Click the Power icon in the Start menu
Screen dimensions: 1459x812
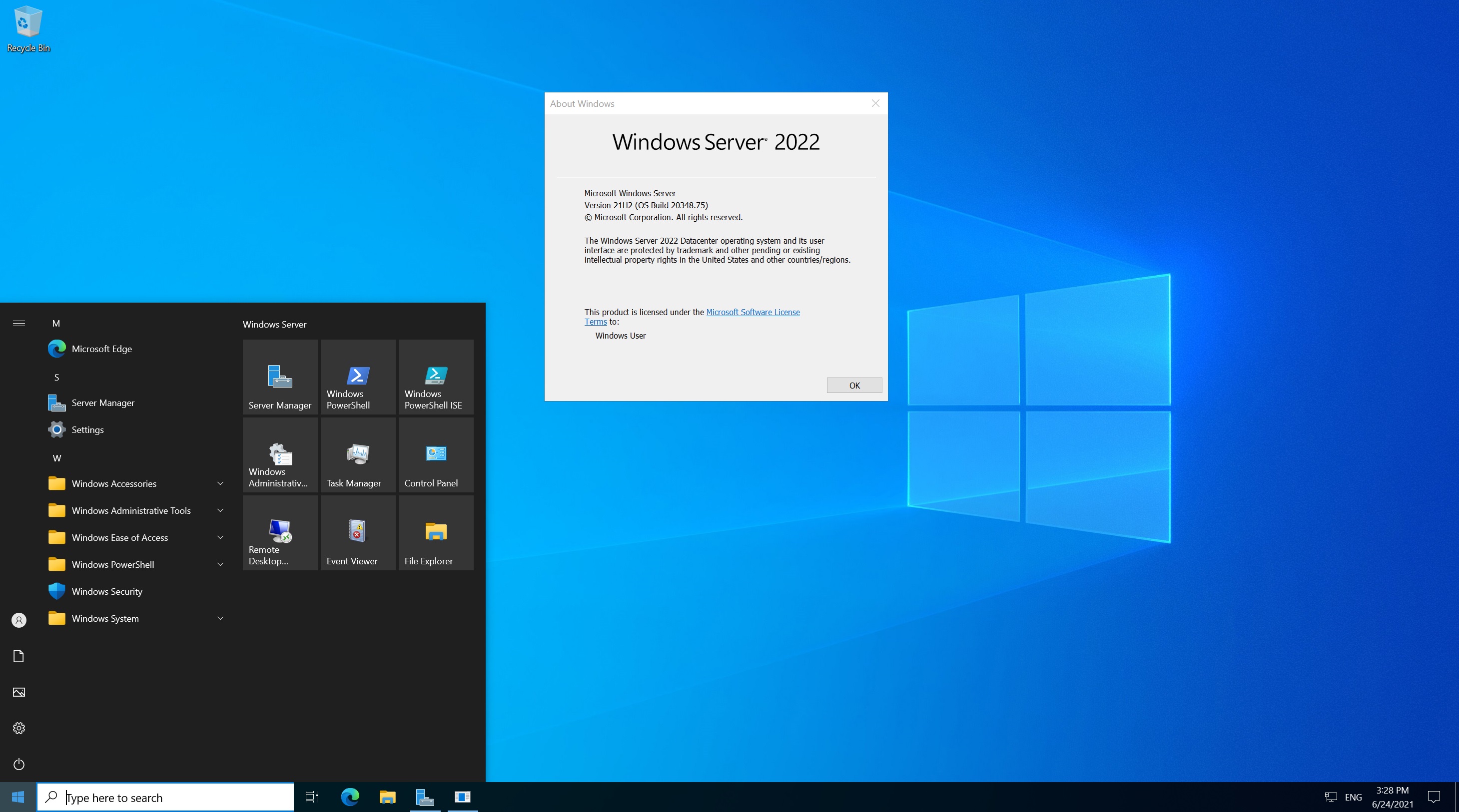pyautogui.click(x=18, y=764)
